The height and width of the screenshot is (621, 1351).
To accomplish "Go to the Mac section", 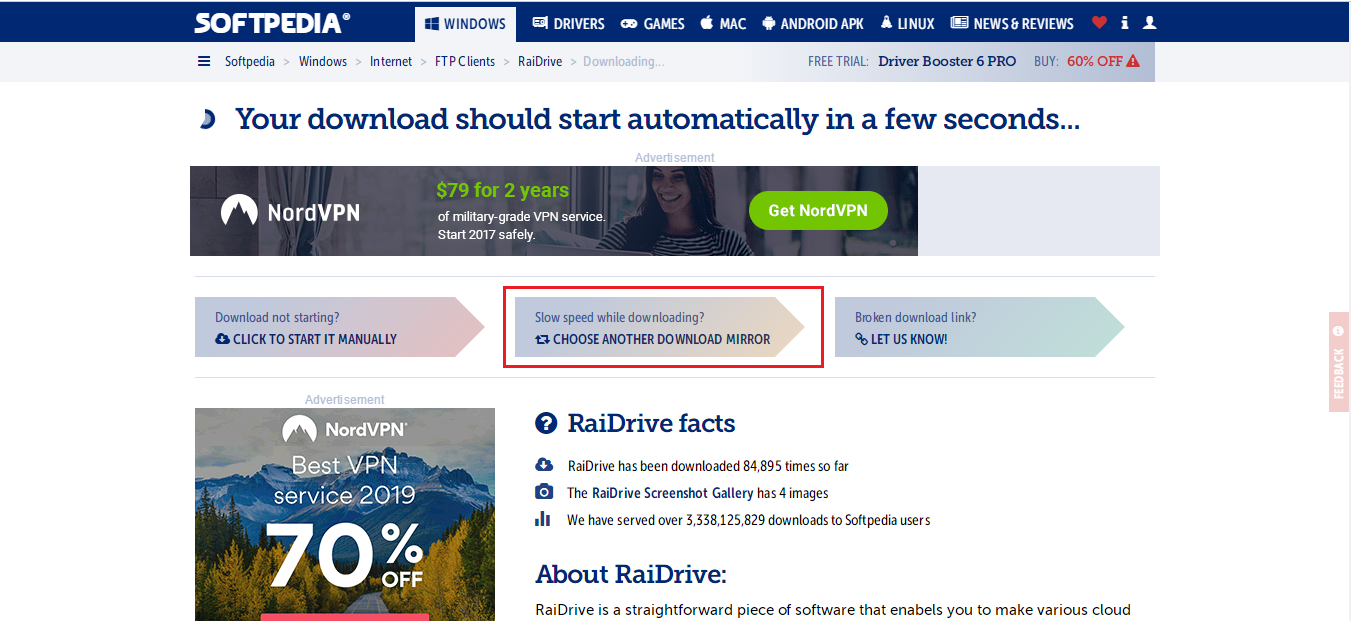I will [x=723, y=24].
